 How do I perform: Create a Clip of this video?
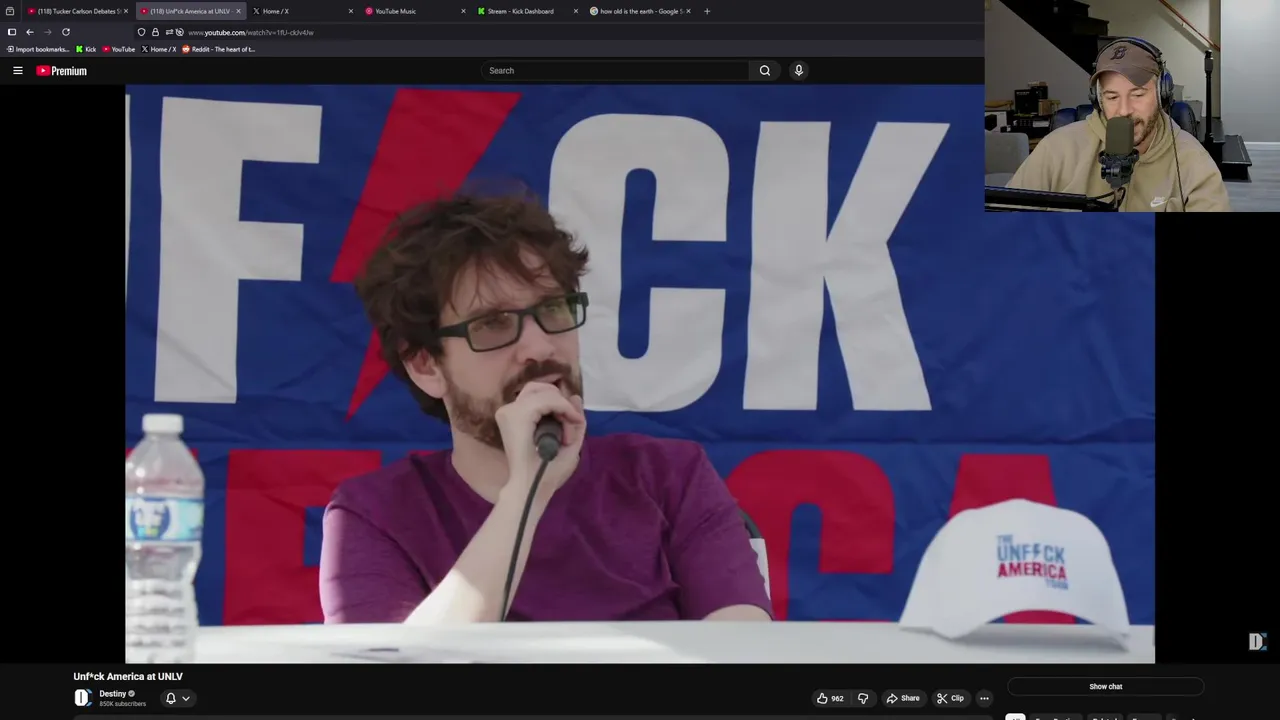pyautogui.click(x=950, y=698)
